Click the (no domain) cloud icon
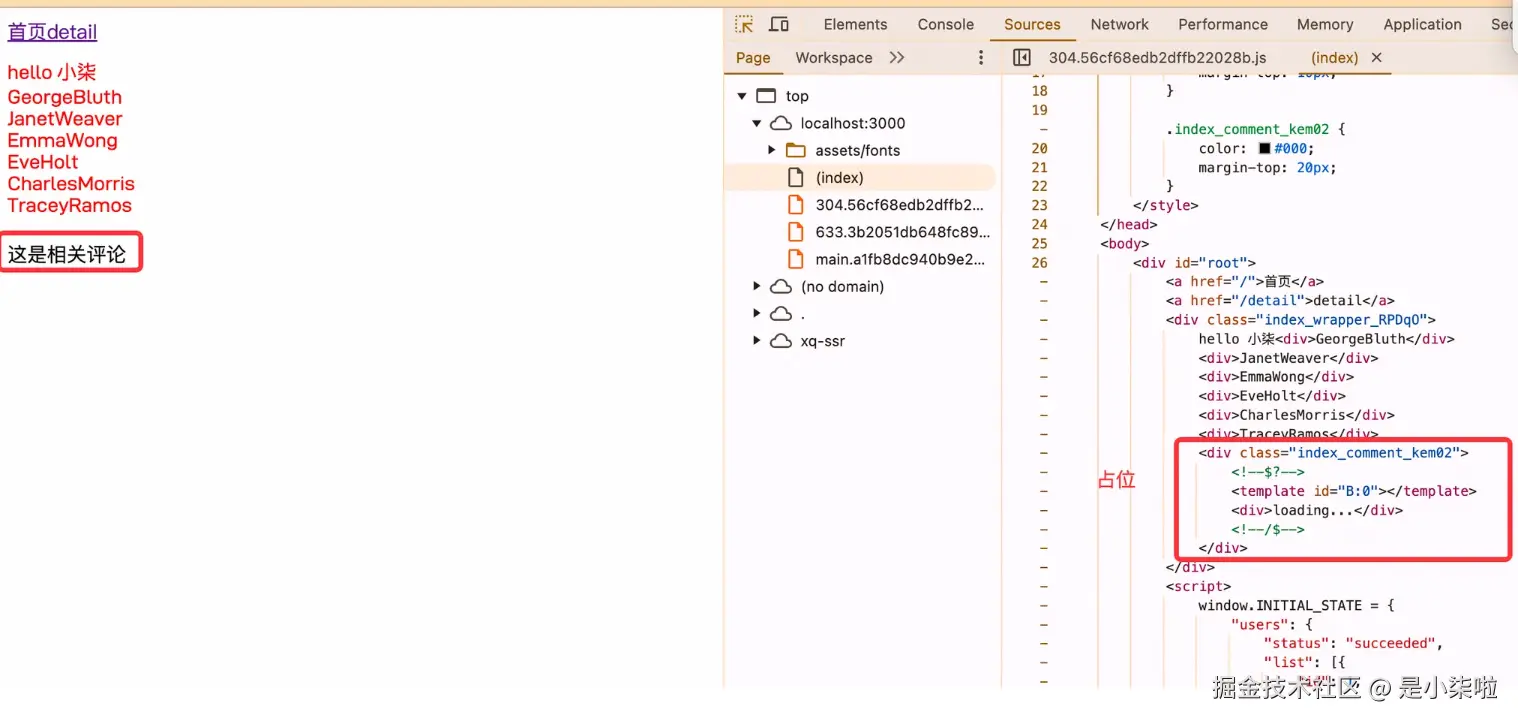The width and height of the screenshot is (1518, 722). [x=780, y=286]
